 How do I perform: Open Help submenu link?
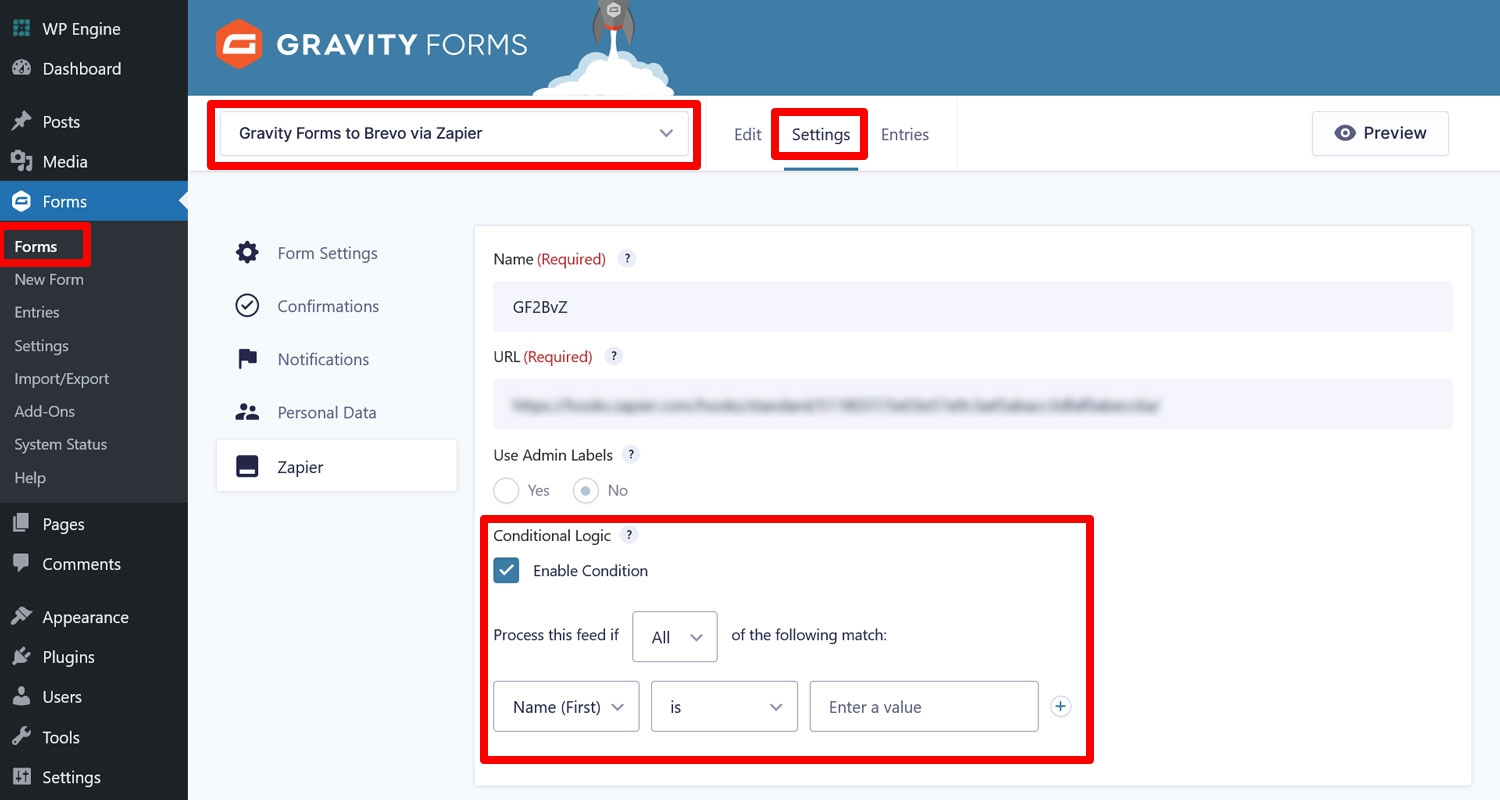30,478
